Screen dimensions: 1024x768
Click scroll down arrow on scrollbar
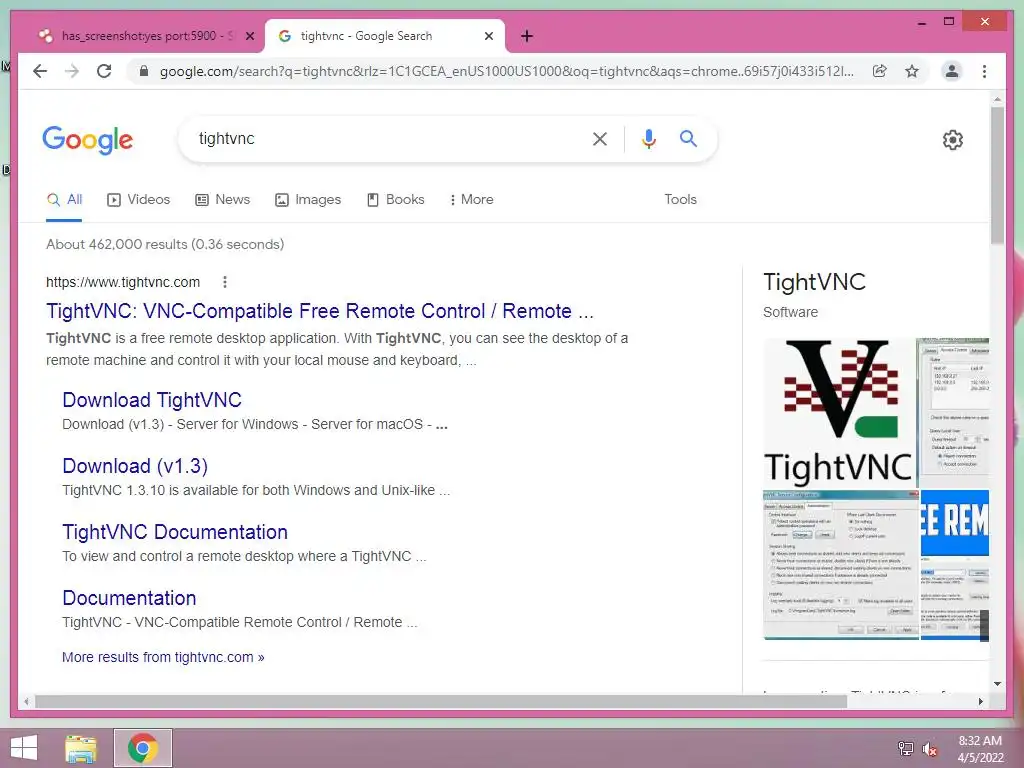pos(997,684)
